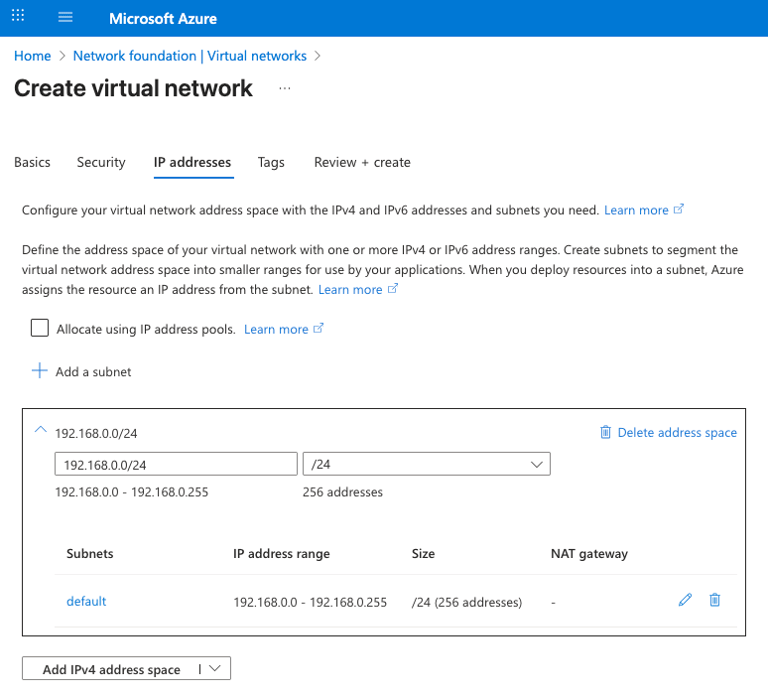Delete the default subnet with trash icon
Image resolution: width=768 pixels, height=698 pixels.
point(714,600)
